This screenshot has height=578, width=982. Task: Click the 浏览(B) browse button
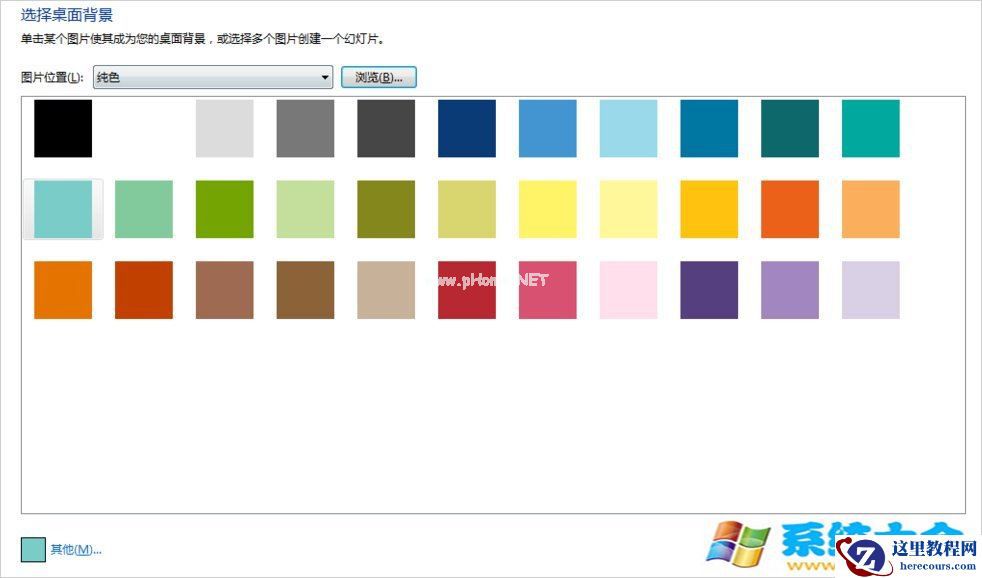378,77
